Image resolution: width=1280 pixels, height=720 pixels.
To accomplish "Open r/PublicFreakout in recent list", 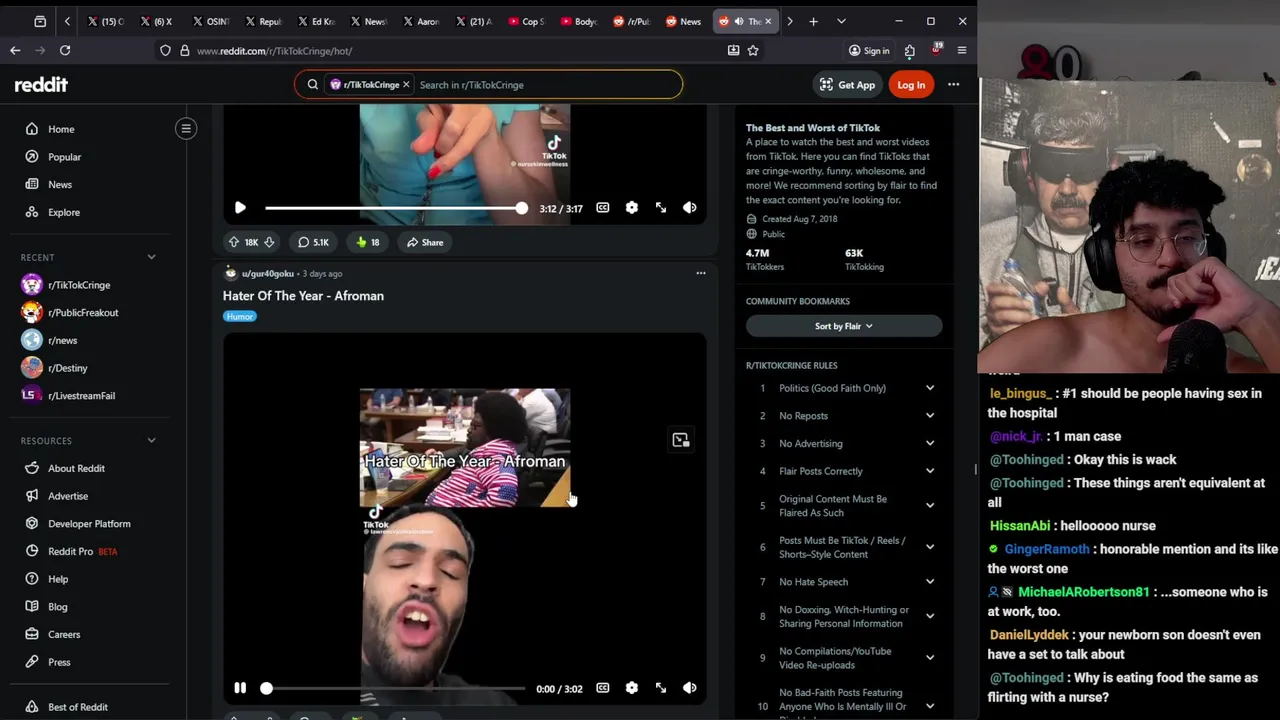I will point(83,312).
